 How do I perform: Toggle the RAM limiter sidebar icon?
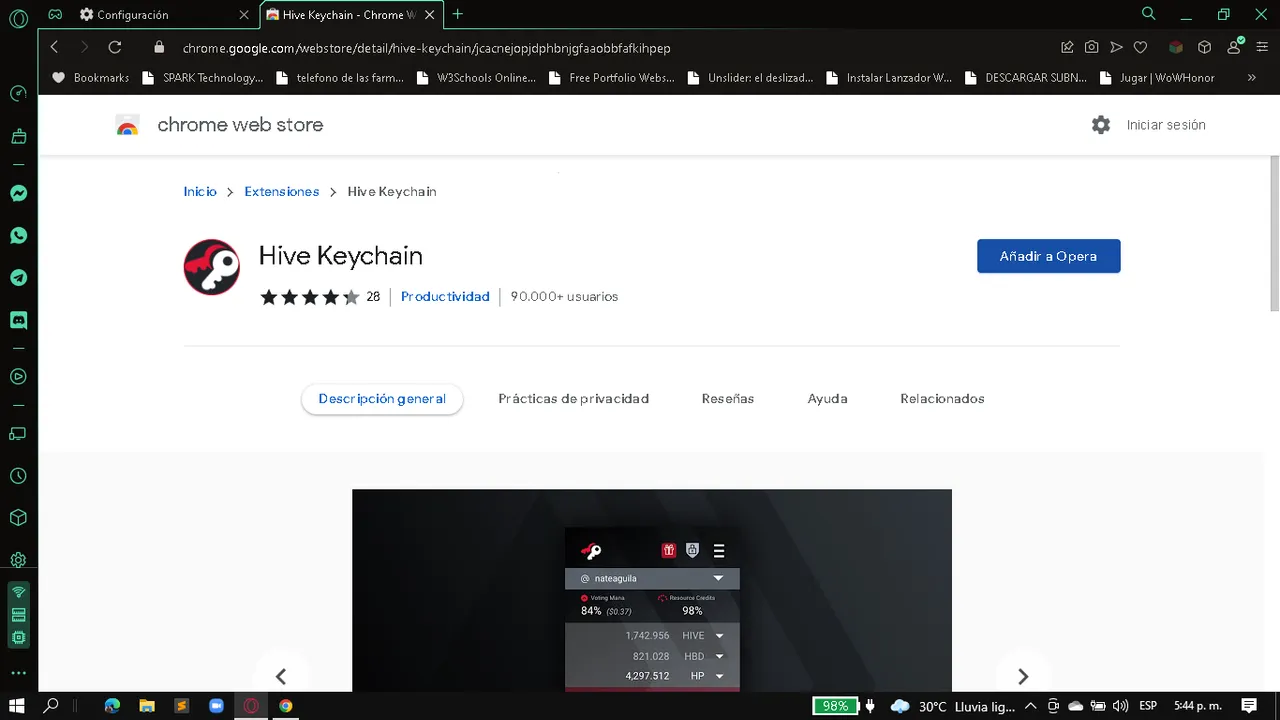[x=18, y=615]
